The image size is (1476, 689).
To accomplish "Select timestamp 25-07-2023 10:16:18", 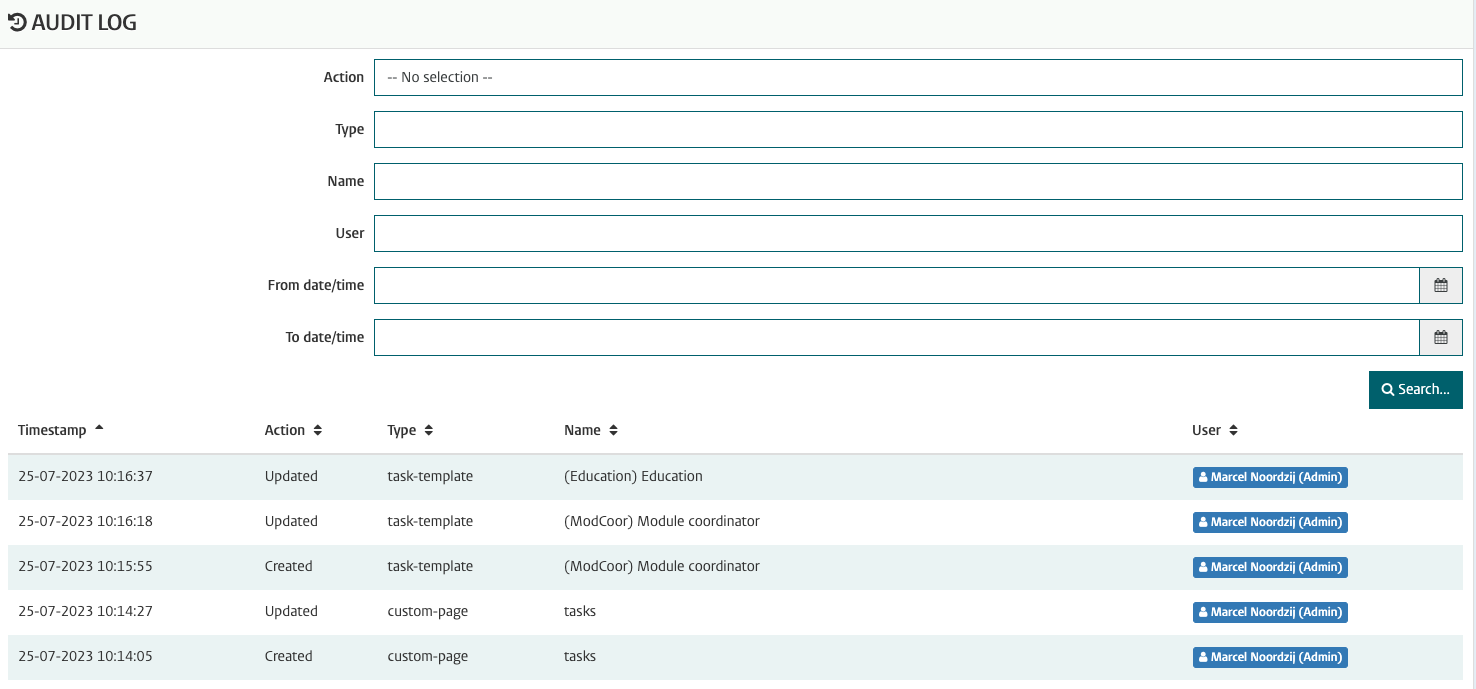I will pyautogui.click(x=85, y=521).
